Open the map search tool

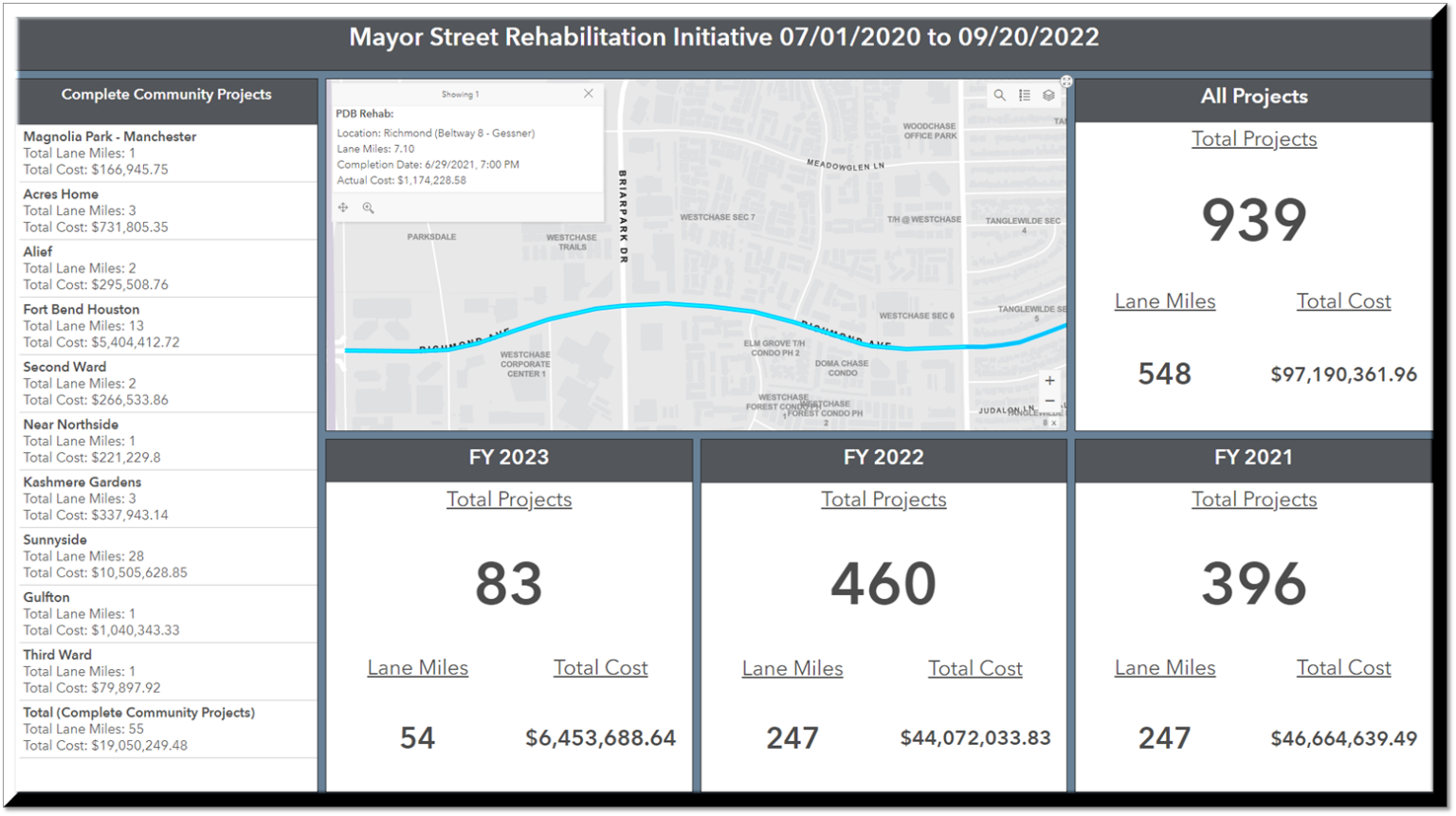(999, 95)
